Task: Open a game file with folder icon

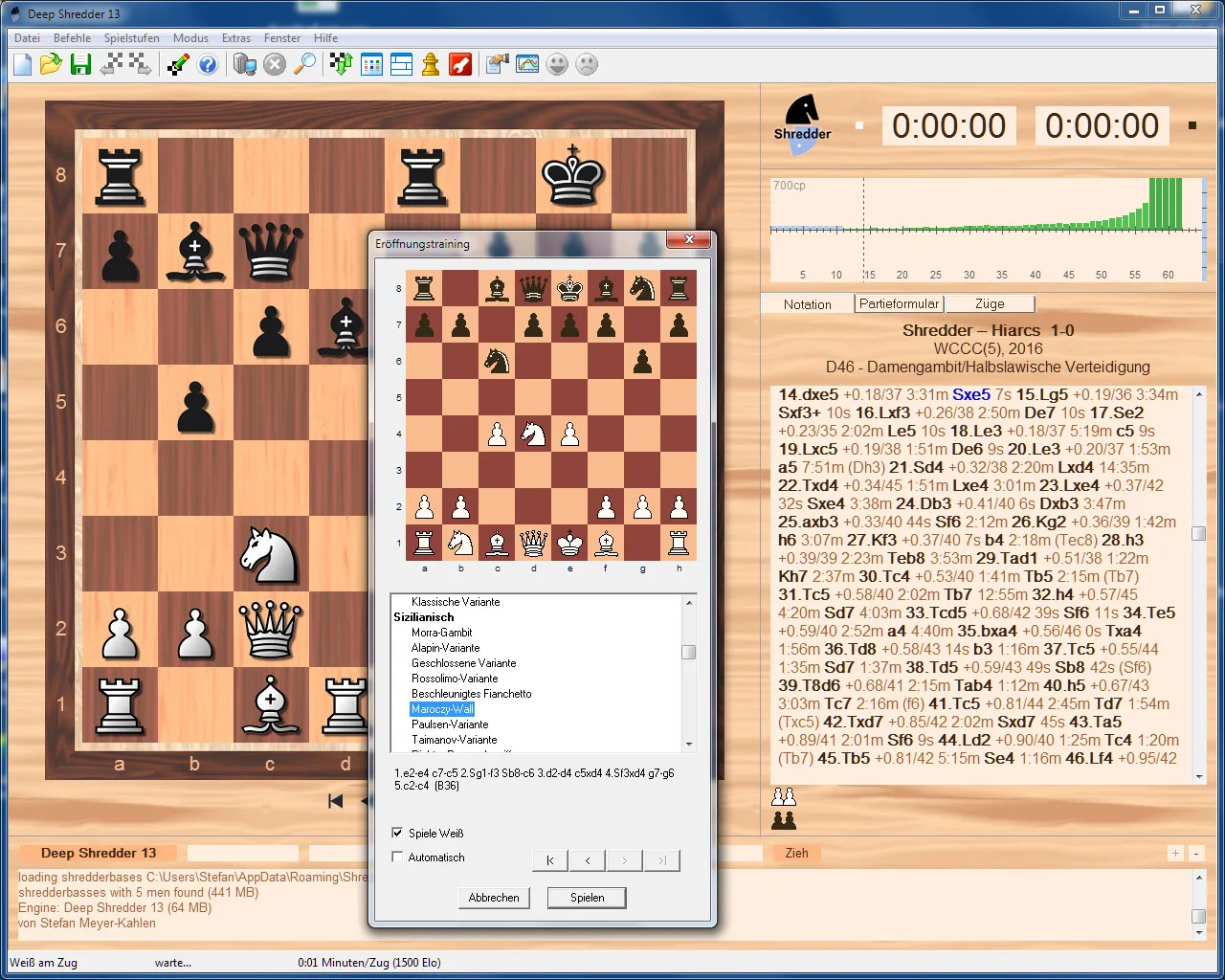Action: point(51,64)
